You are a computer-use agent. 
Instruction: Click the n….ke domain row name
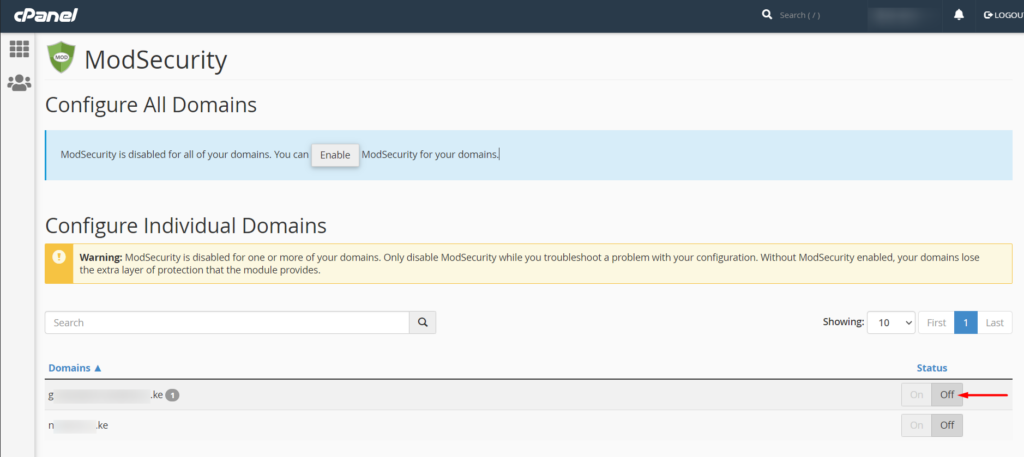pyautogui.click(x=78, y=425)
